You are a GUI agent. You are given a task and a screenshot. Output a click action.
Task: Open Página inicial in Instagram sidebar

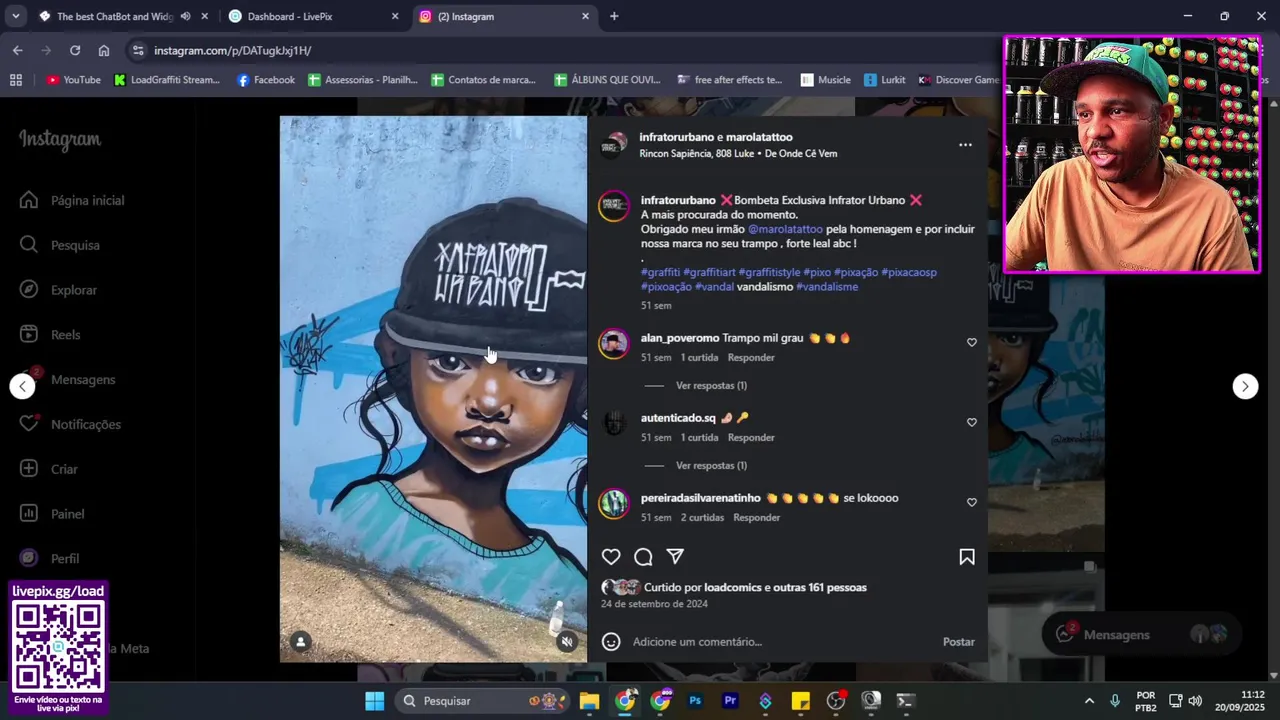72,200
